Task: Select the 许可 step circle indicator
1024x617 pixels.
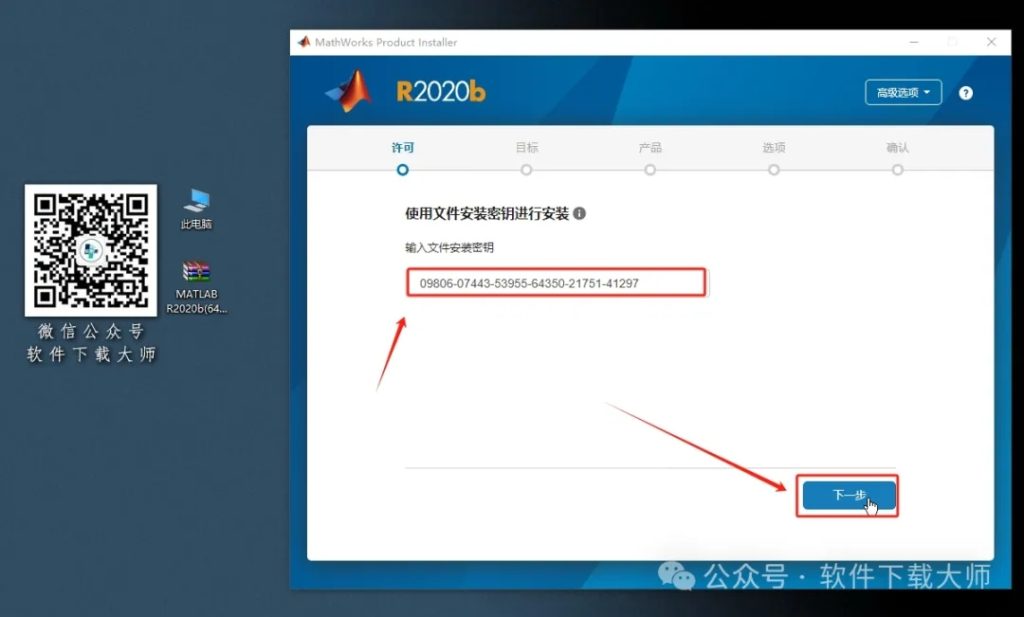Action: click(403, 170)
